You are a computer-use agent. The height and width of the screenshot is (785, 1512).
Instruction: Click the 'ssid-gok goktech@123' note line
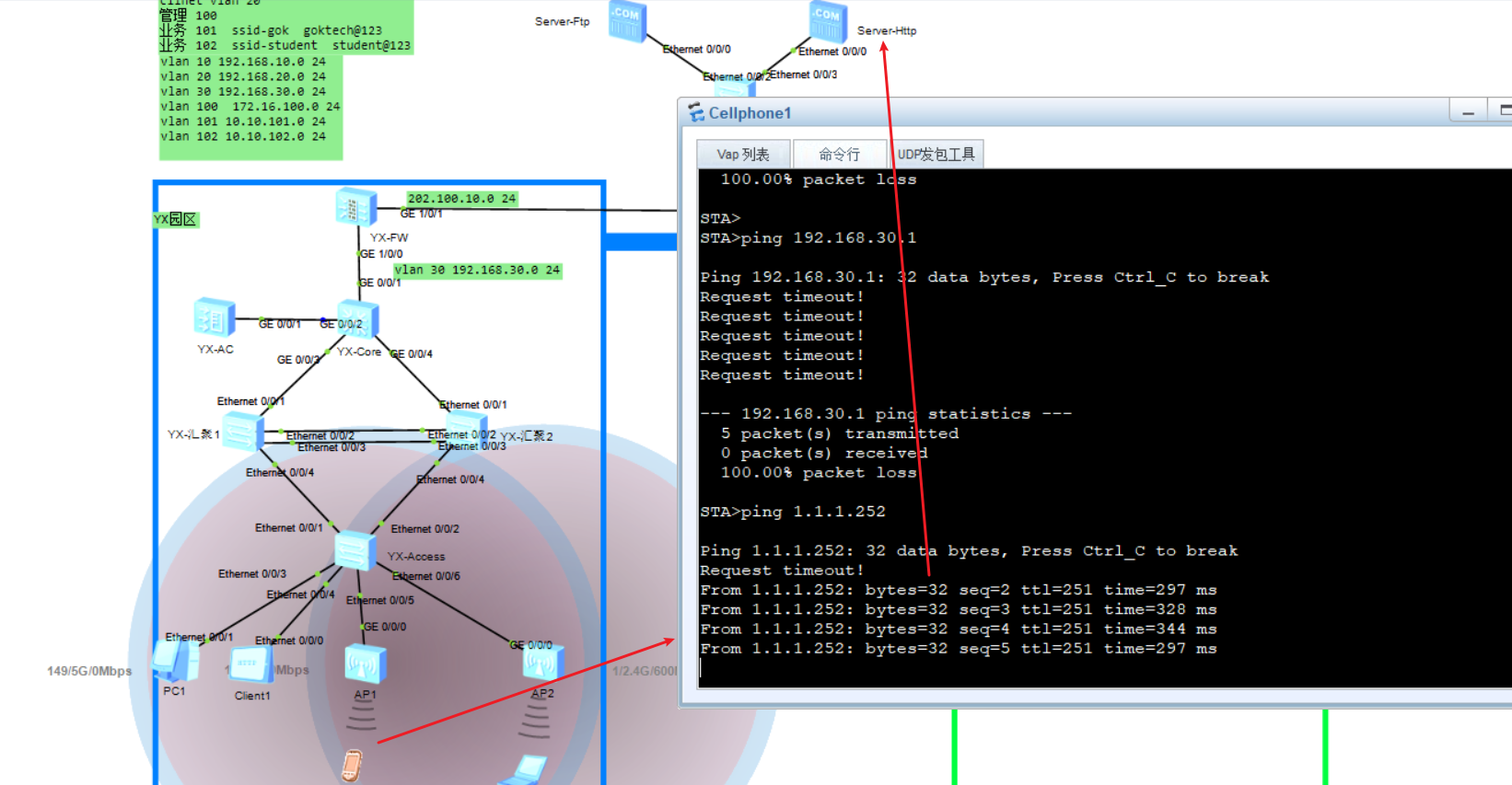[x=307, y=30]
